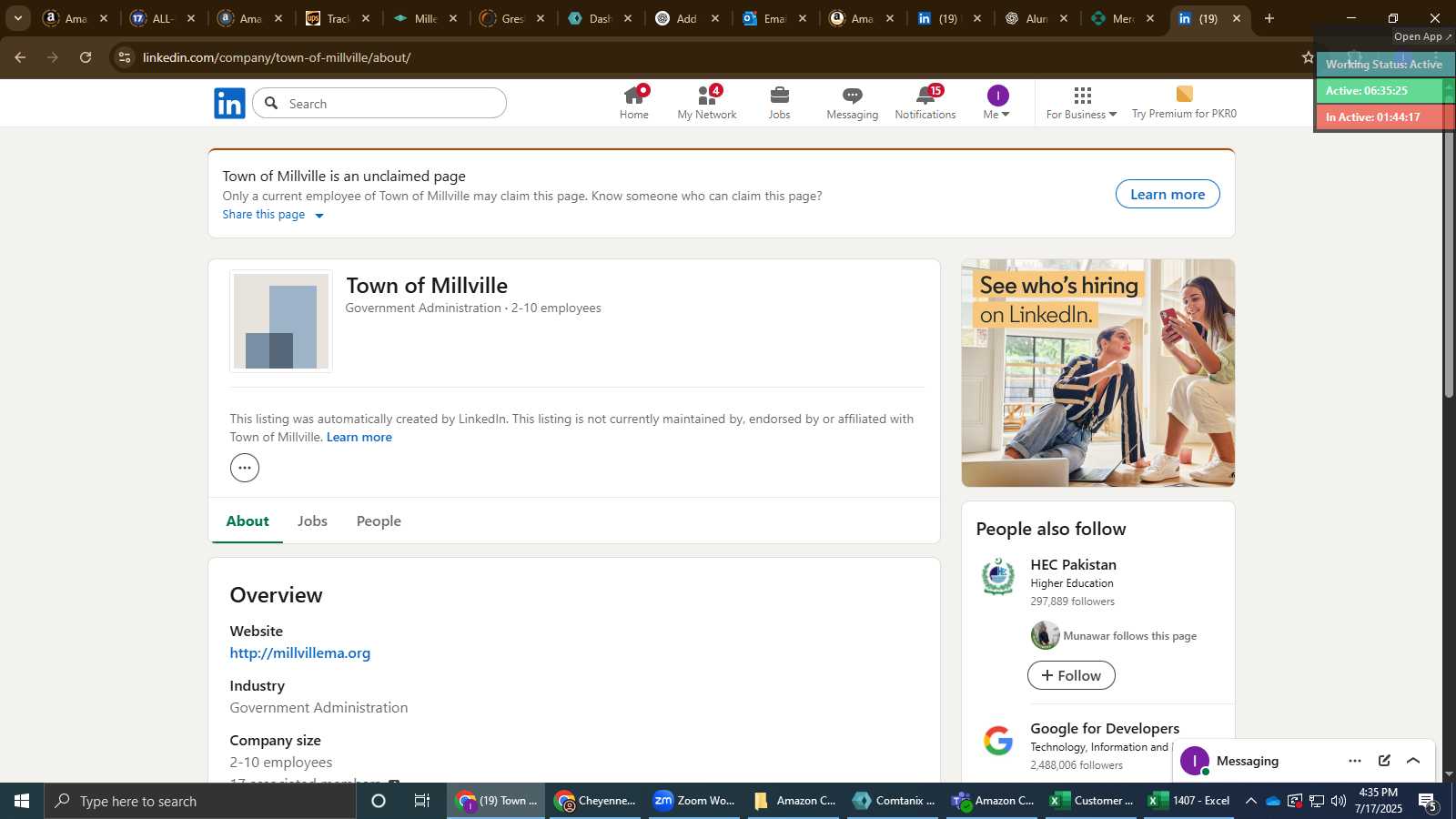
Task: Open Messaging overlay options ellipsis
Action: 1355,761
